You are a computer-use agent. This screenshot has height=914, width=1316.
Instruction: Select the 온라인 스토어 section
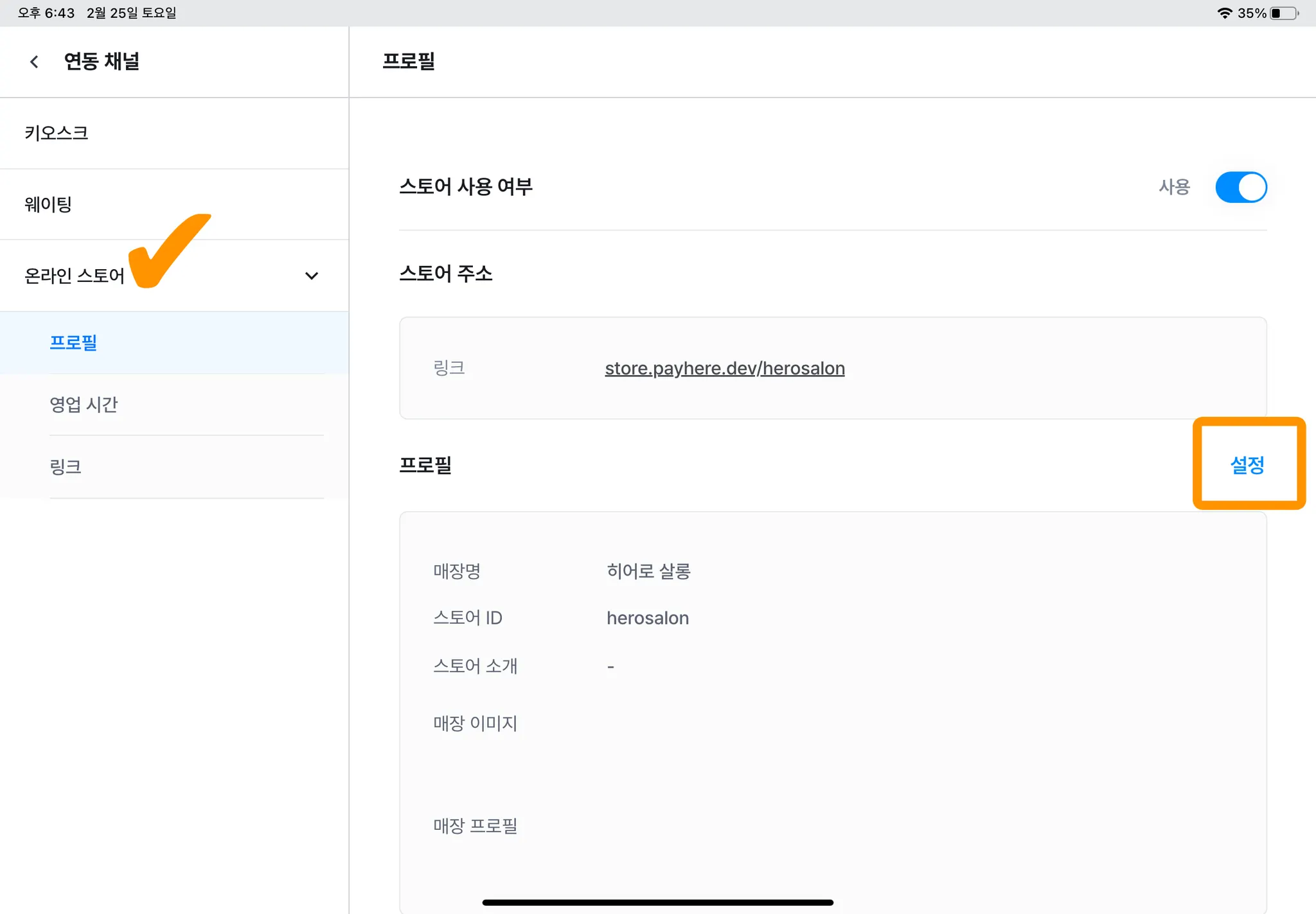[75, 276]
